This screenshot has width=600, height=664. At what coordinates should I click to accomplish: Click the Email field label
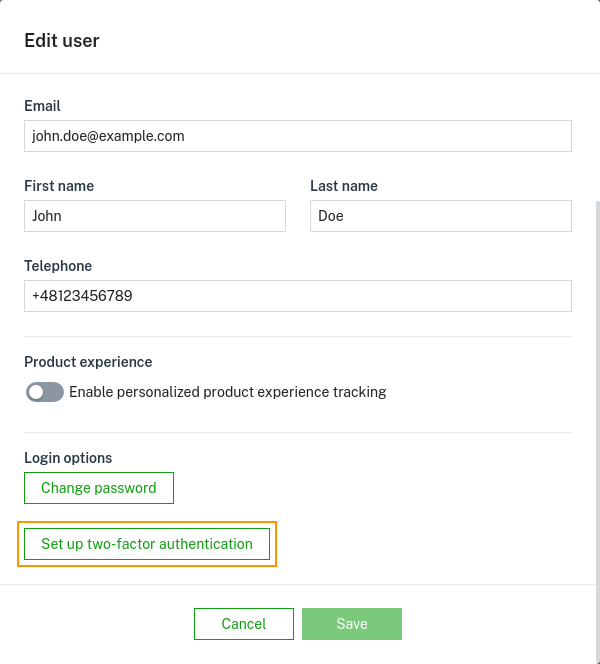click(43, 106)
